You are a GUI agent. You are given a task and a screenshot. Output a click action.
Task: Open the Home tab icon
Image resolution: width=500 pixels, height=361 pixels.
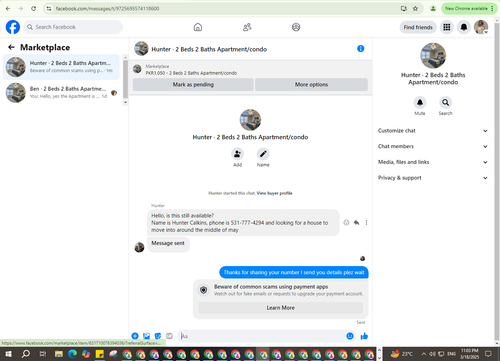point(198,27)
